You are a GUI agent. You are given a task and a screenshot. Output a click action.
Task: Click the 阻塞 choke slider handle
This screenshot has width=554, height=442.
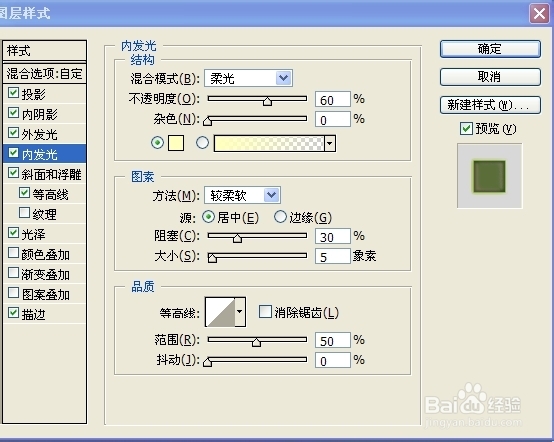click(x=237, y=238)
